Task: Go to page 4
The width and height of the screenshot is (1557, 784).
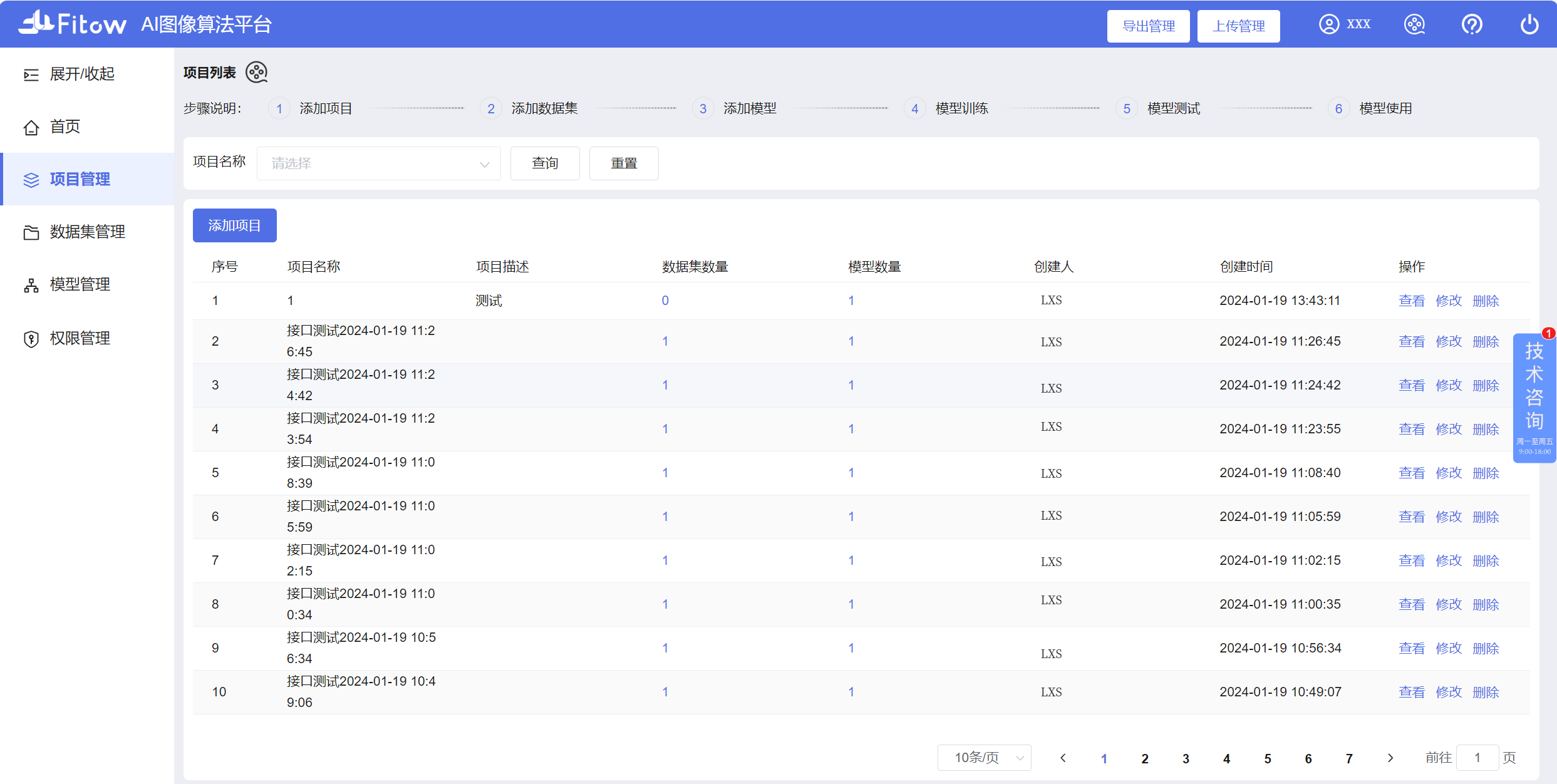Action: 1226,758
